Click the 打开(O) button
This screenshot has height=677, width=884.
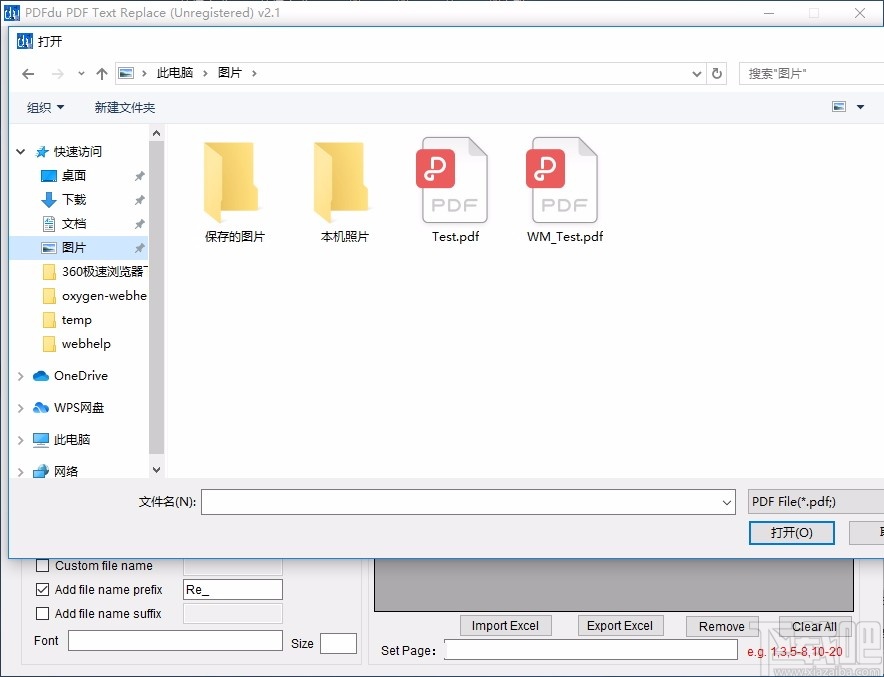791,533
